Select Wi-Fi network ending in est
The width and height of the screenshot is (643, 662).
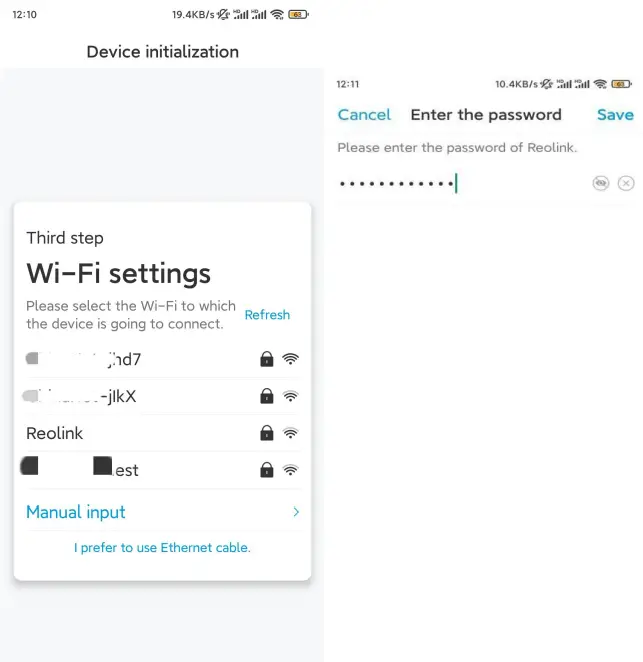tap(163, 470)
